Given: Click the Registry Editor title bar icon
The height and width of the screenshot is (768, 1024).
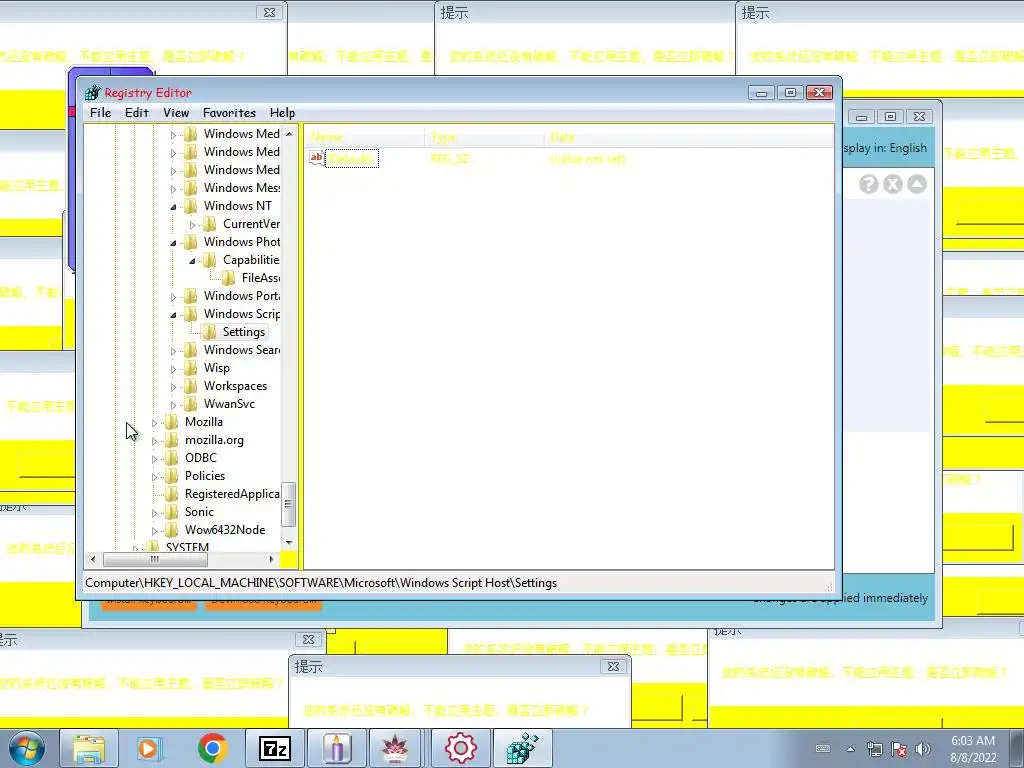Looking at the screenshot, I should (x=92, y=93).
